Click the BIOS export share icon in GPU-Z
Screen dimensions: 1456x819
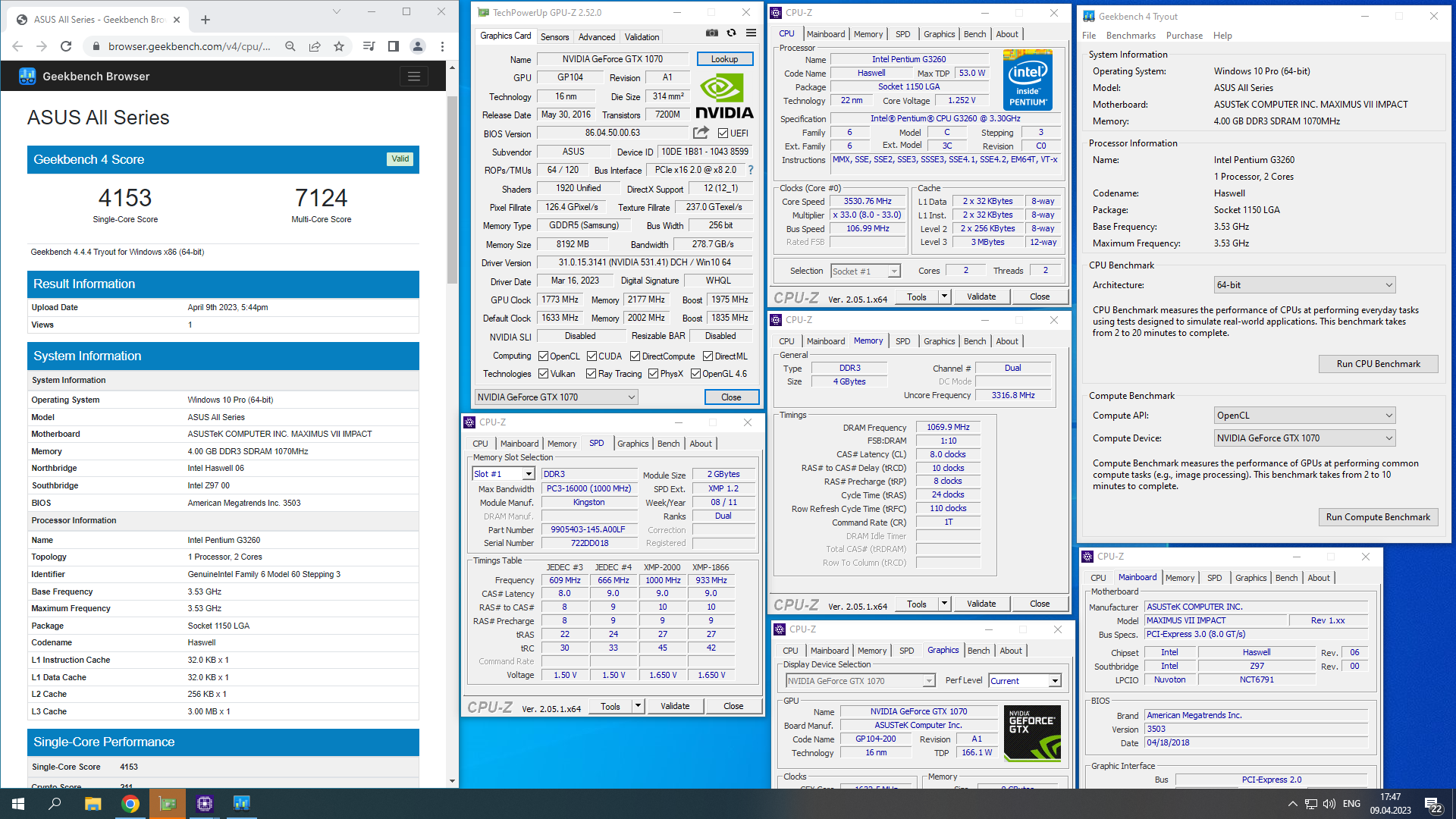[701, 133]
